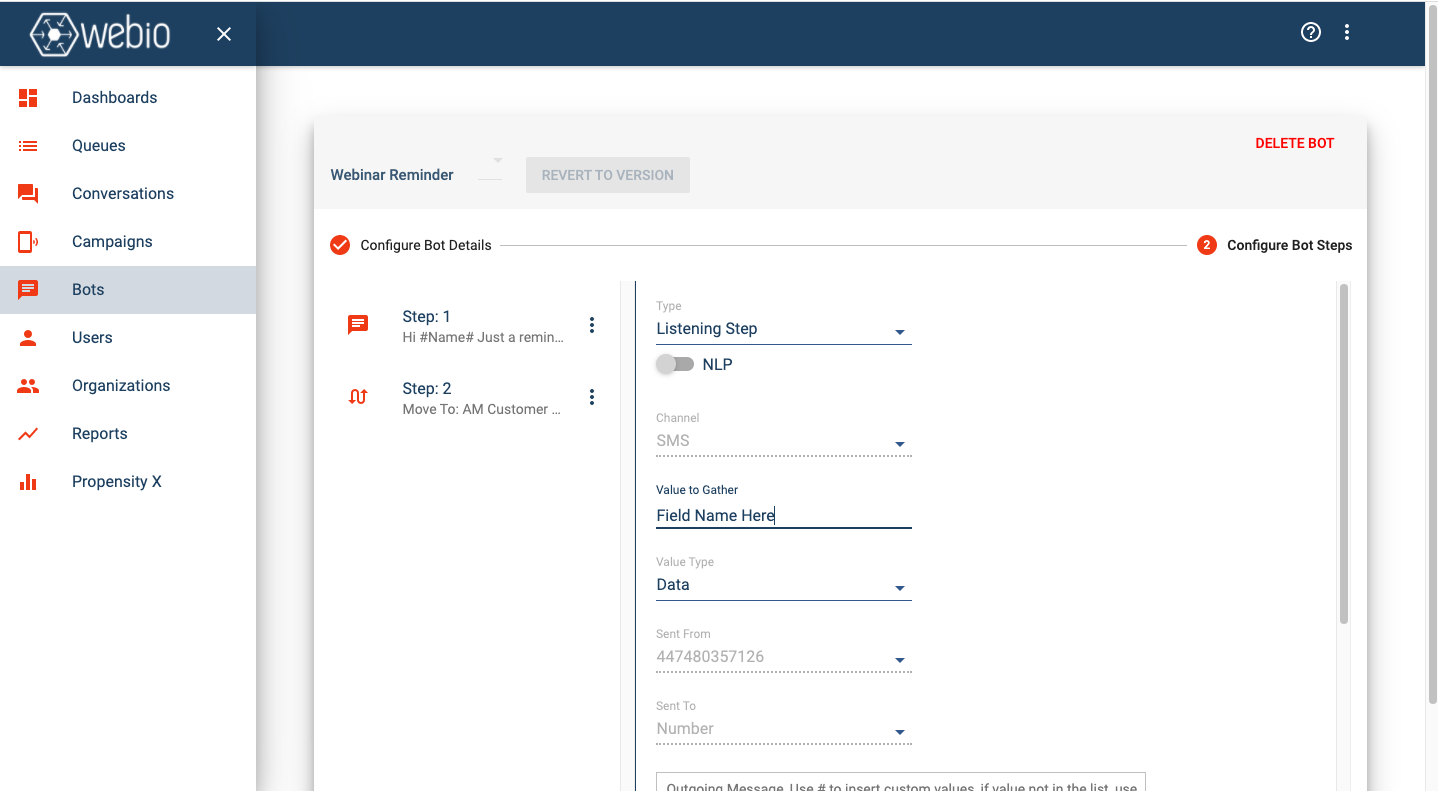
Task: Click the Value to Gather field
Action: pos(784,516)
